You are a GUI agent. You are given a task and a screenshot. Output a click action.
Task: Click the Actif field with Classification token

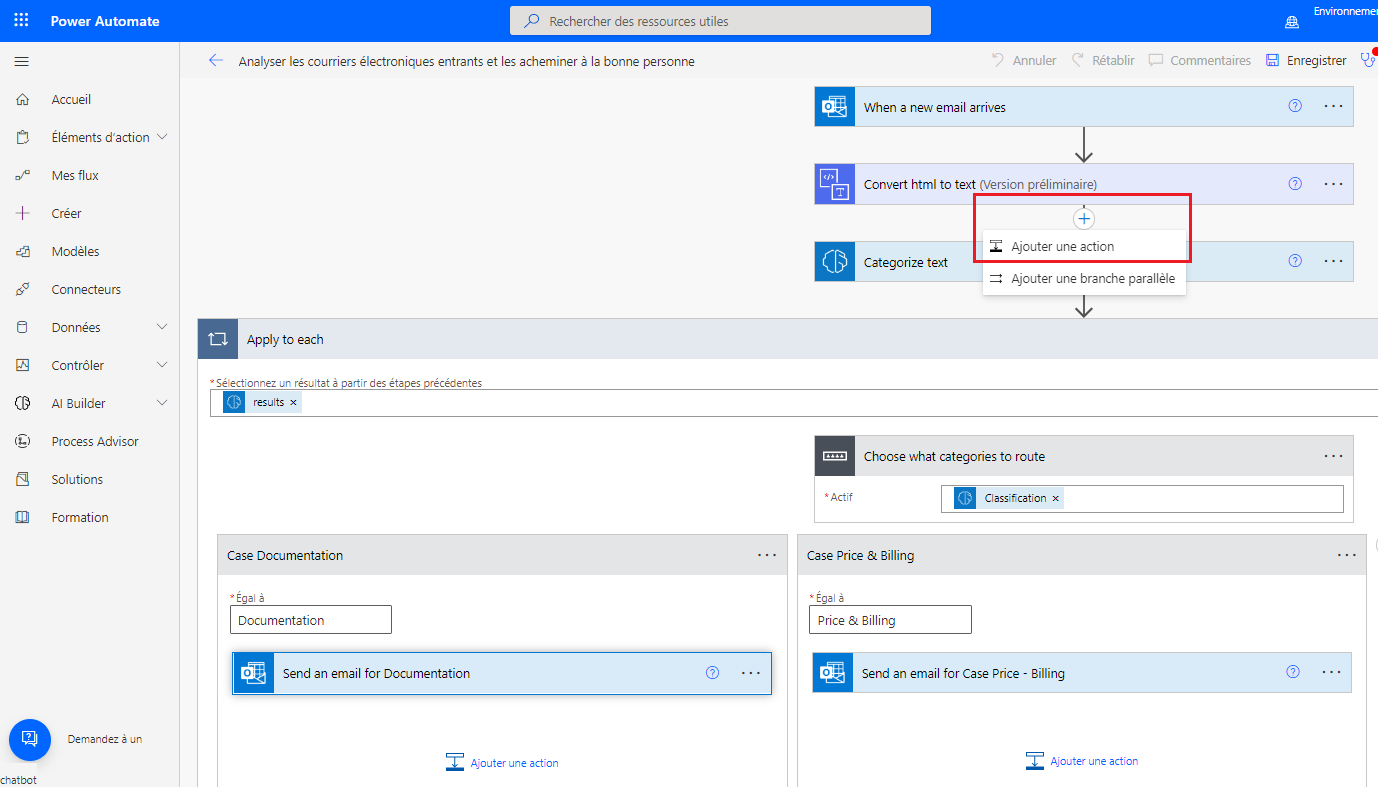(1143, 498)
